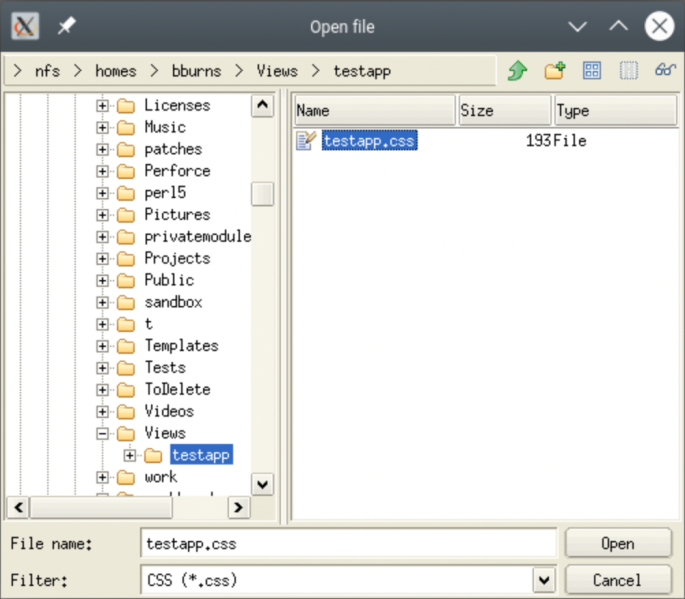Viewport: 685px width, 599px height.
Task: Expand the Projects folder node
Action: (x=103, y=258)
